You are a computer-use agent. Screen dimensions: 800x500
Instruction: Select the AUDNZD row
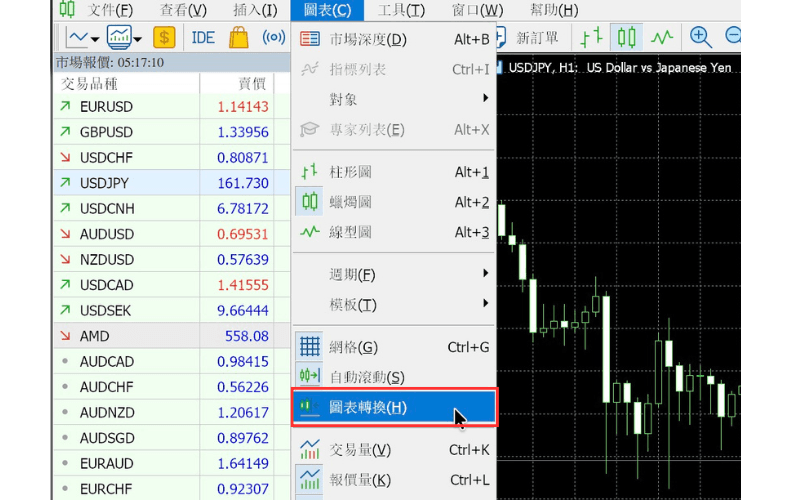click(172, 413)
